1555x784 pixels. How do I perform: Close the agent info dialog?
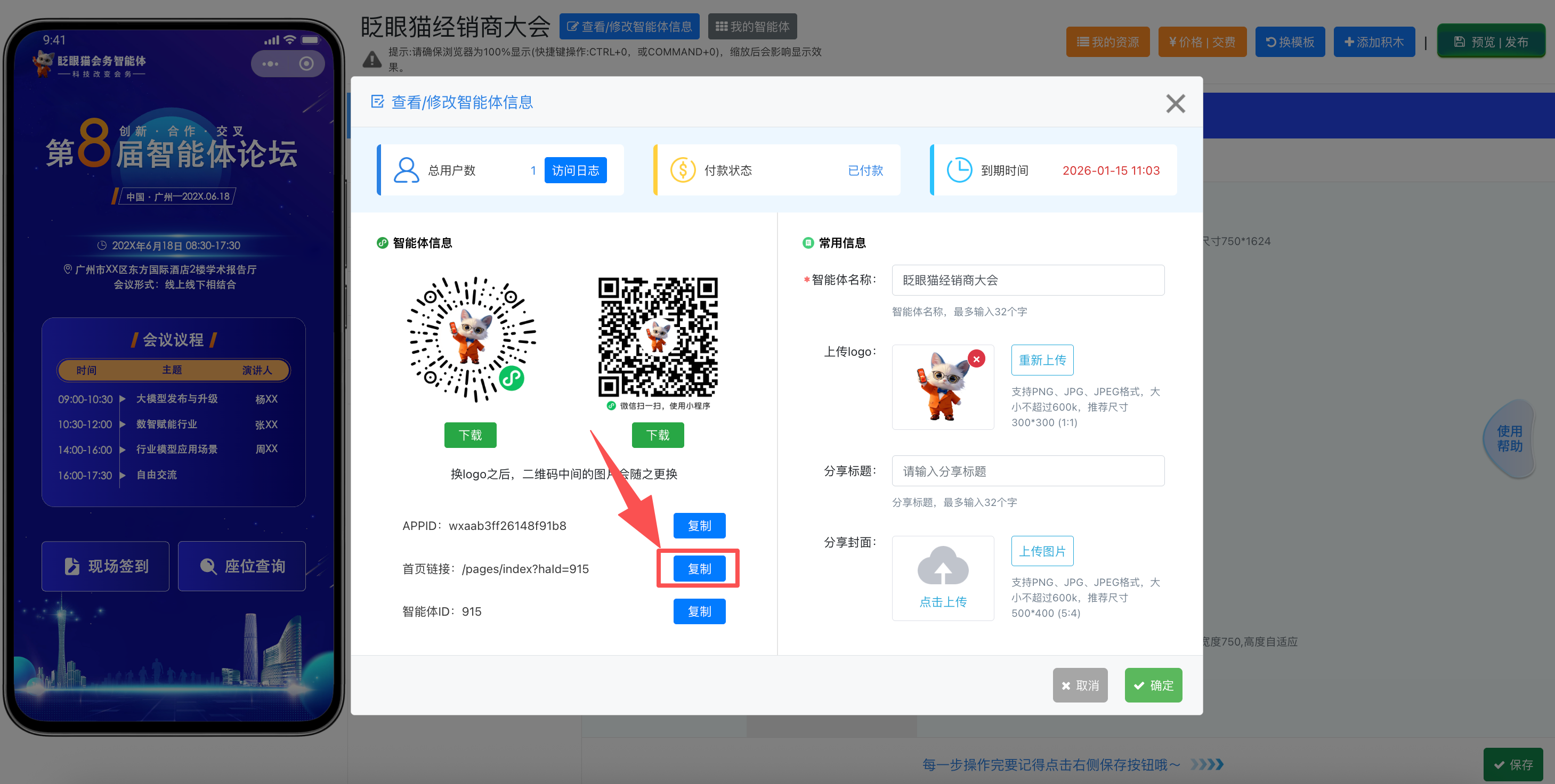tap(1175, 103)
